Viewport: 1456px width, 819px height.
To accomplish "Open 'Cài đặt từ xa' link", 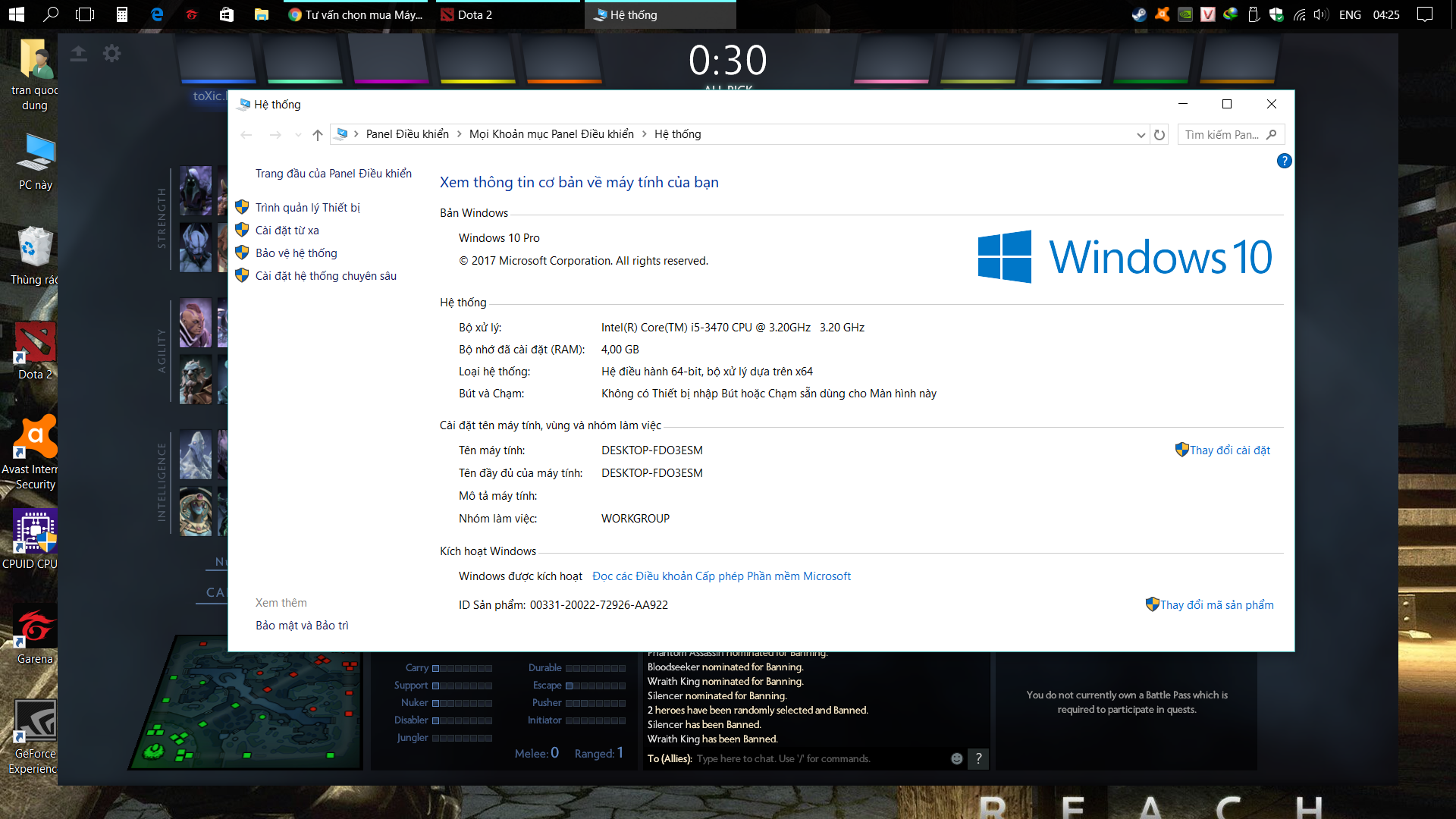I will pyautogui.click(x=287, y=231).
